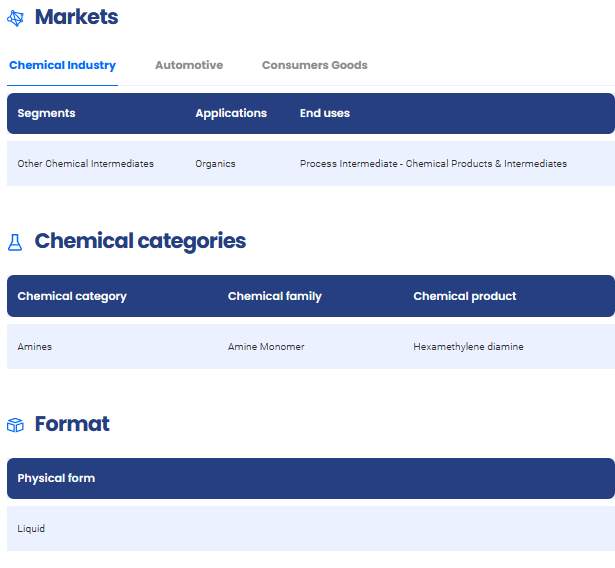Click the Chemical family column header
This screenshot has height=568, width=615.
[275, 297]
